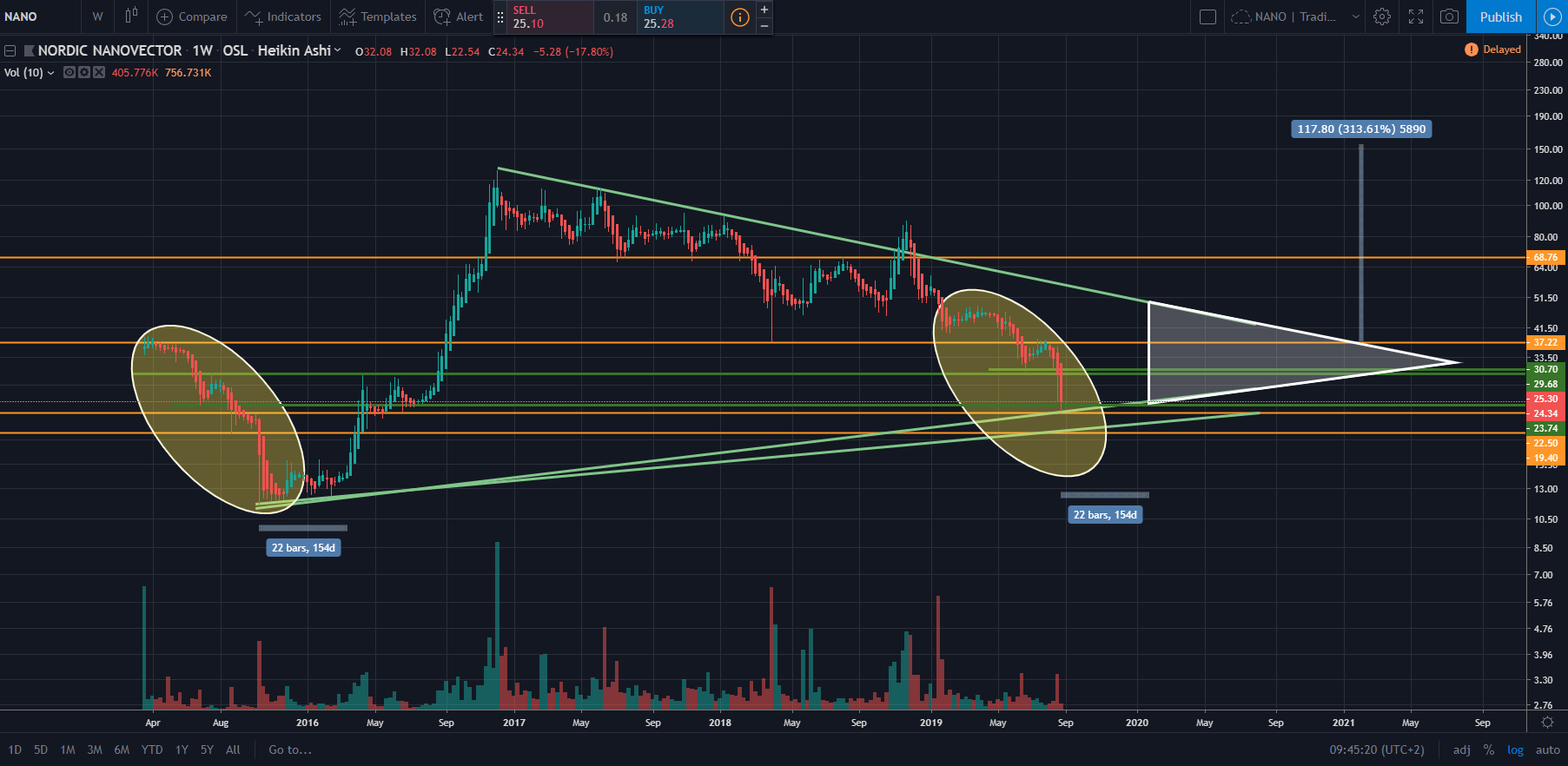Grab the trading panel drag handle
The height and width of the screenshot is (766, 1568).
pyautogui.click(x=500, y=17)
